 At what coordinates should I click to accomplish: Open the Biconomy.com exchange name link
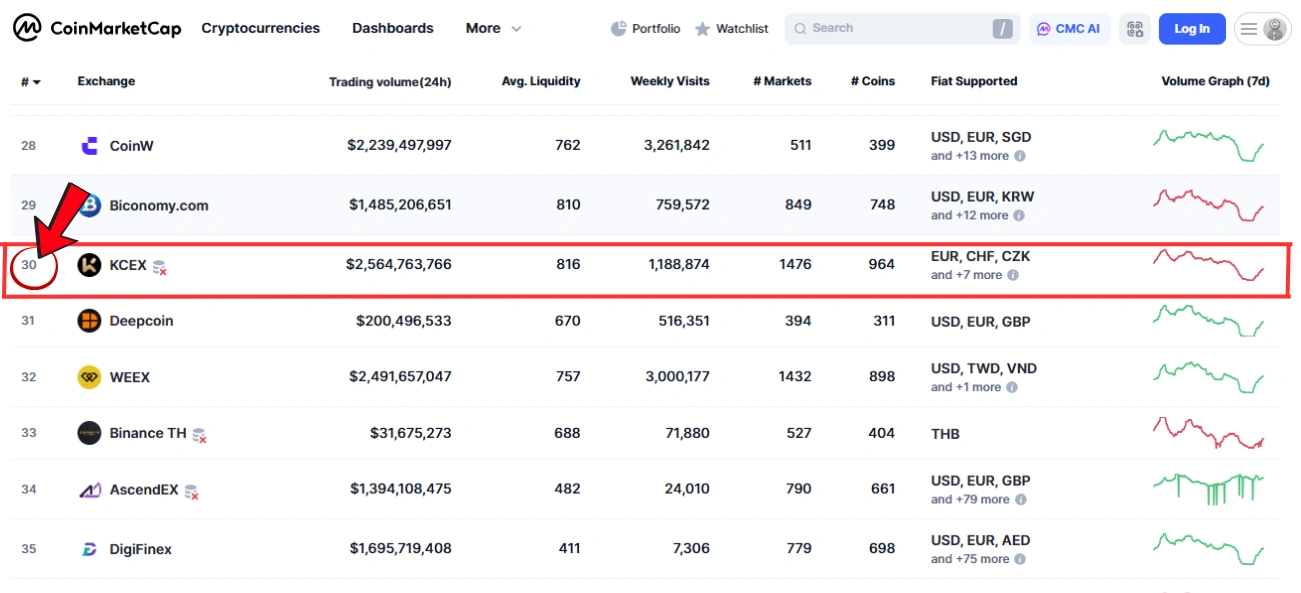[159, 205]
